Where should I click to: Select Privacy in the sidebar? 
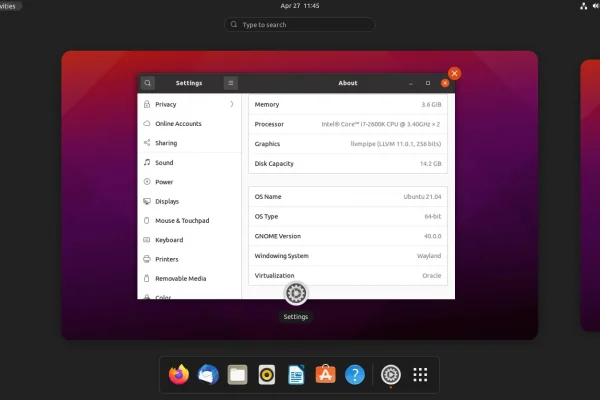pos(189,104)
